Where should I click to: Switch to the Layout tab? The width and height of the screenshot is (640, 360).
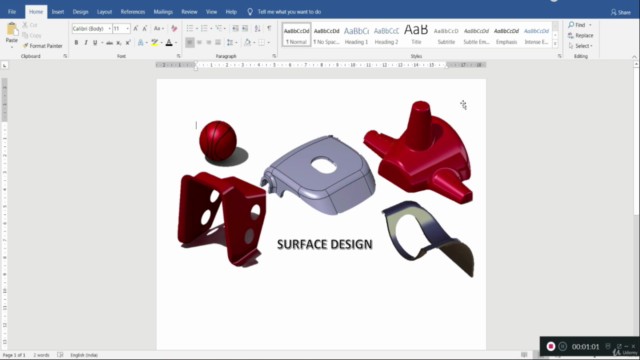(104, 12)
